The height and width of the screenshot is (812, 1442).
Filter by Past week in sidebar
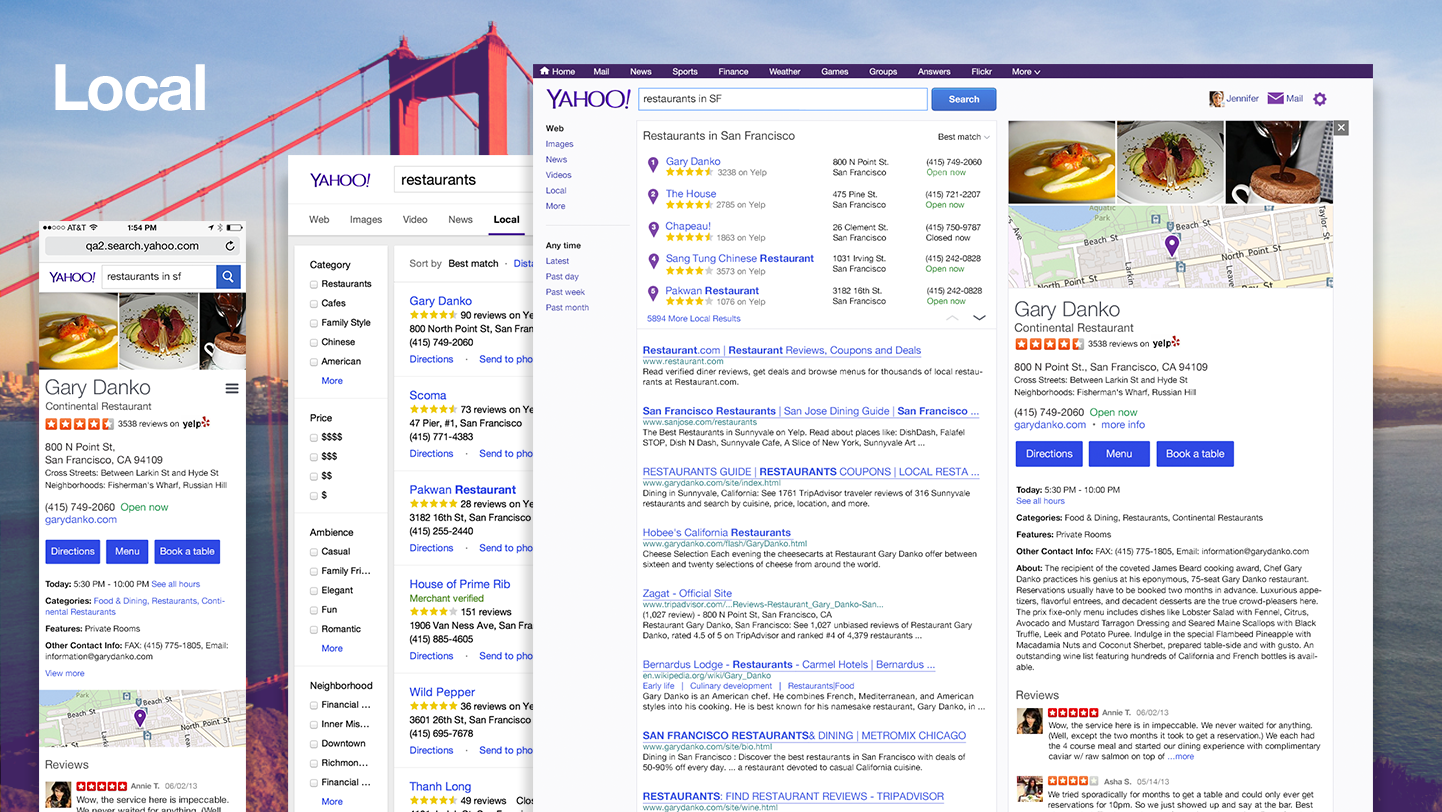pyautogui.click(x=566, y=292)
